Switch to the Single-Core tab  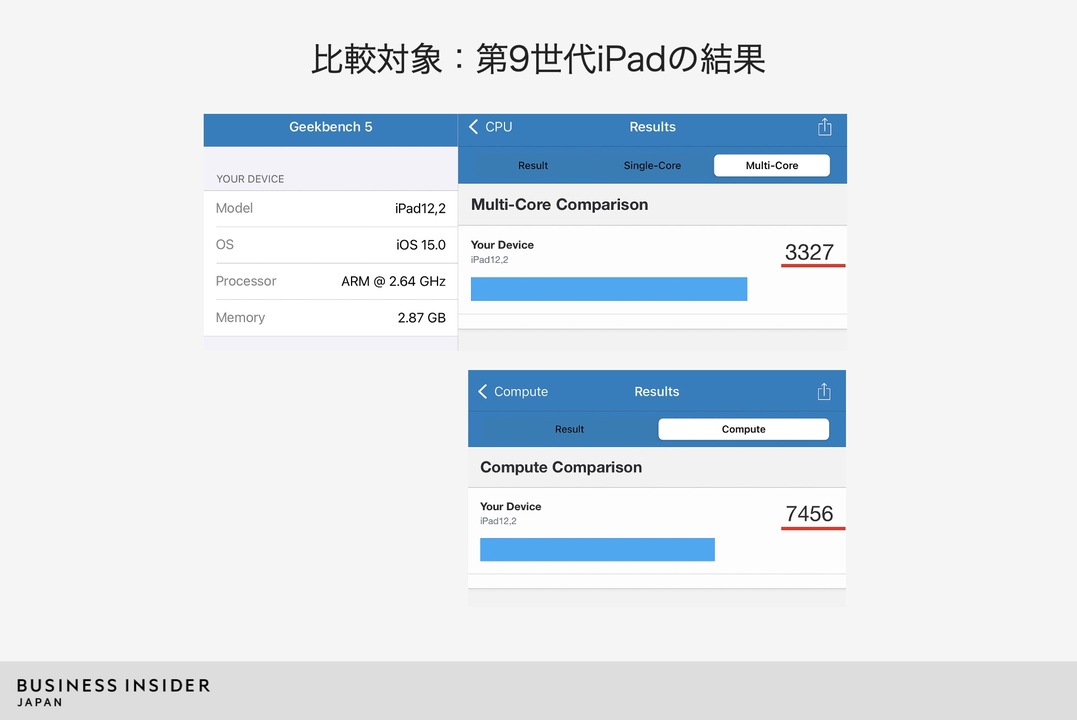pyautogui.click(x=652, y=166)
